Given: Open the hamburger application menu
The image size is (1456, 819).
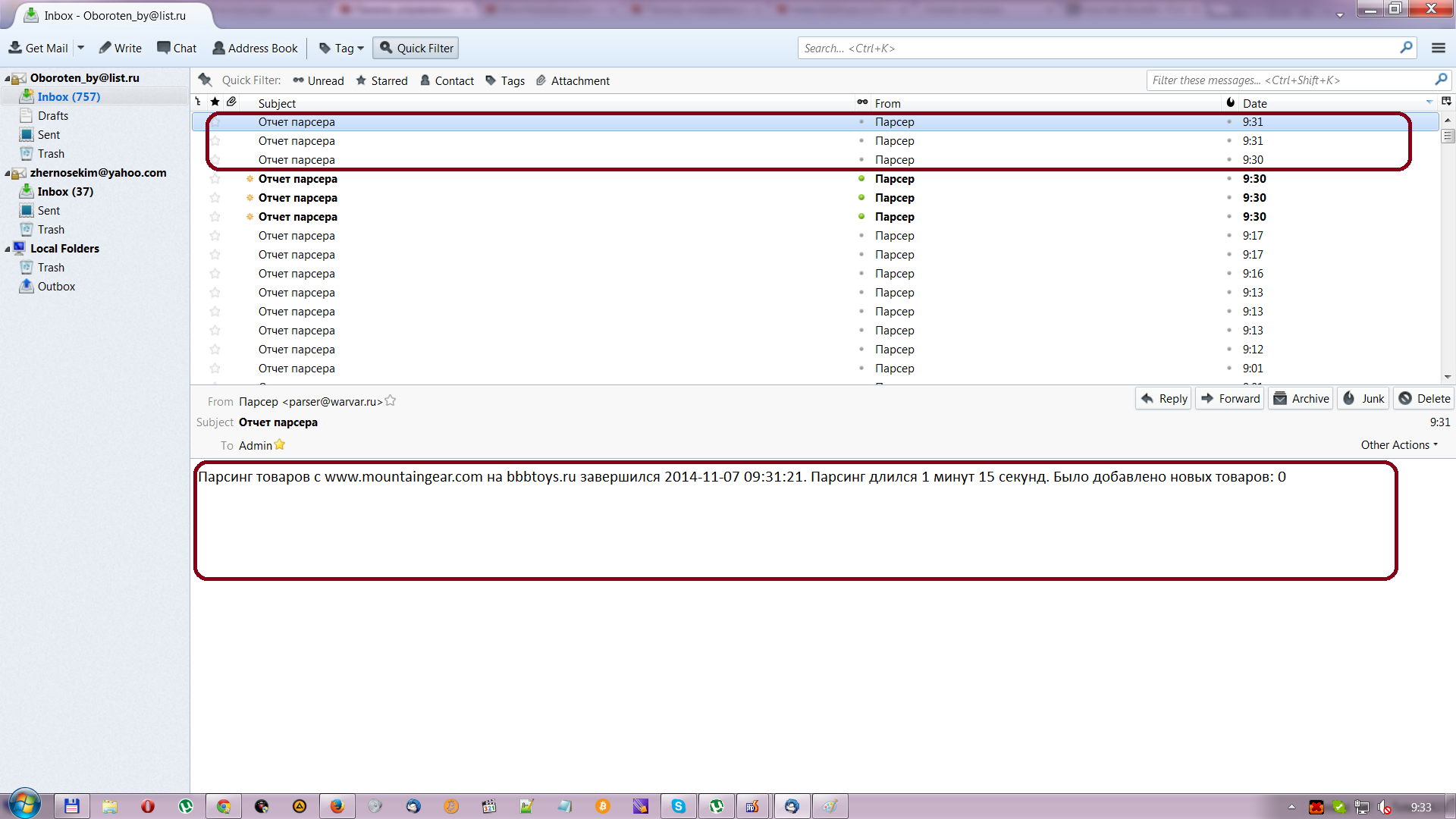Looking at the screenshot, I should 1438,48.
